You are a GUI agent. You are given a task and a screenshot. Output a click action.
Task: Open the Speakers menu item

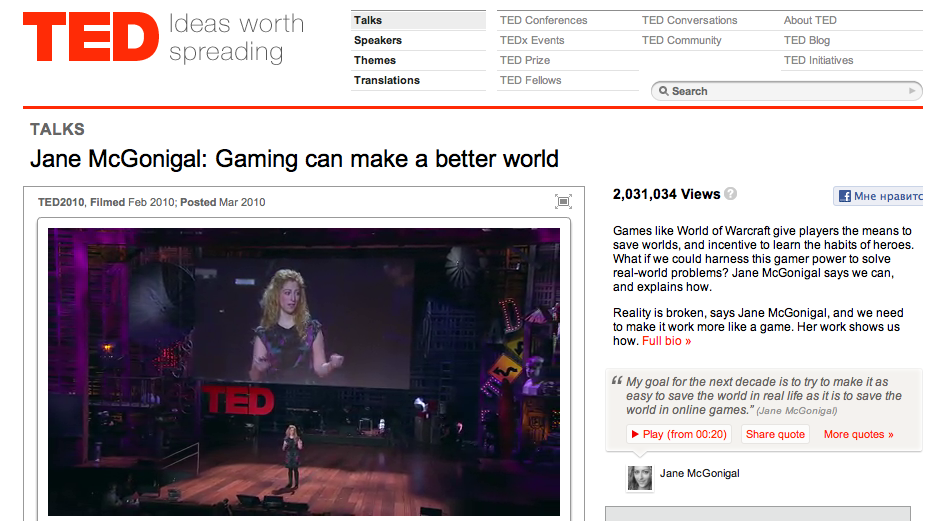coord(378,40)
